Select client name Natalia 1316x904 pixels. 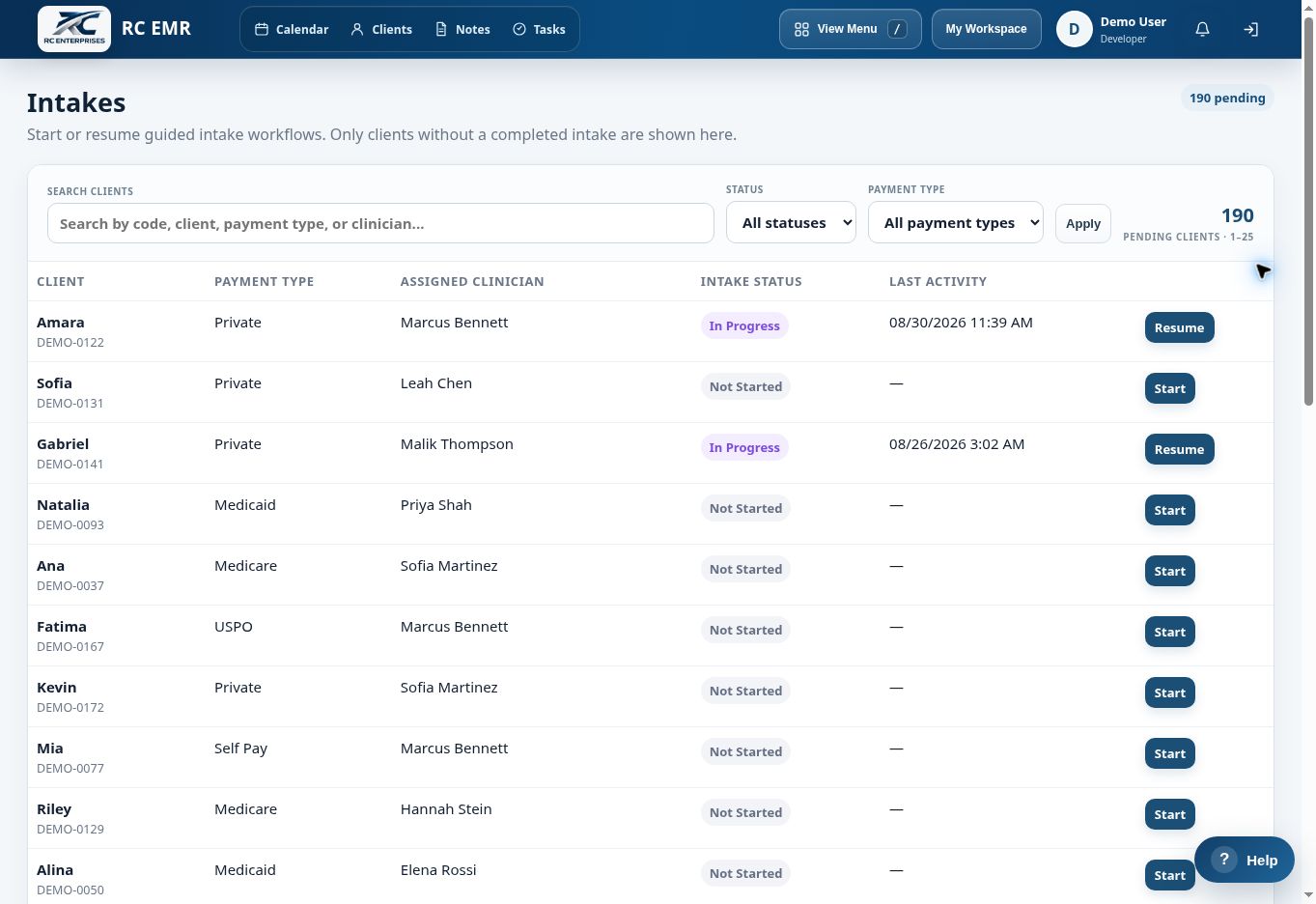tap(63, 505)
